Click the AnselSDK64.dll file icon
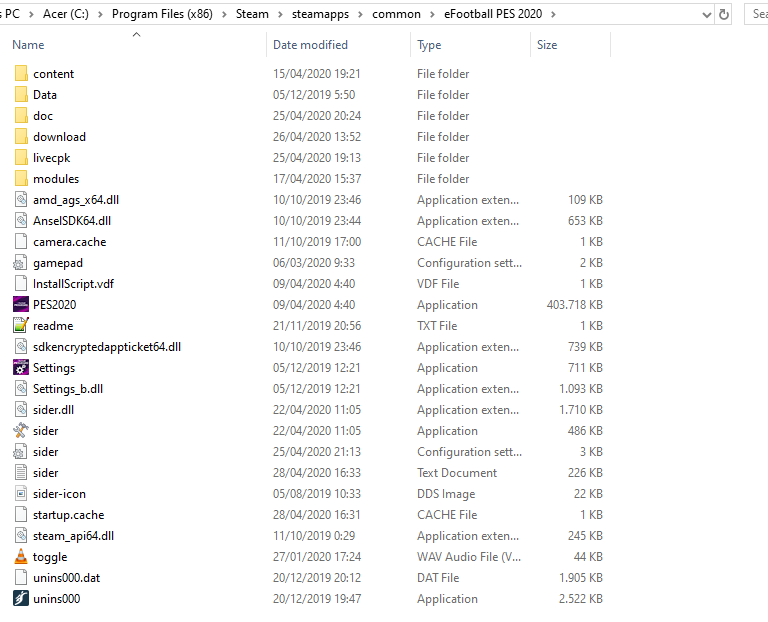 [21, 221]
